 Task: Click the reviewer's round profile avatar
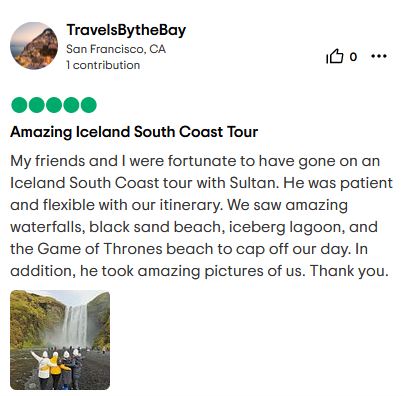pos(34,46)
